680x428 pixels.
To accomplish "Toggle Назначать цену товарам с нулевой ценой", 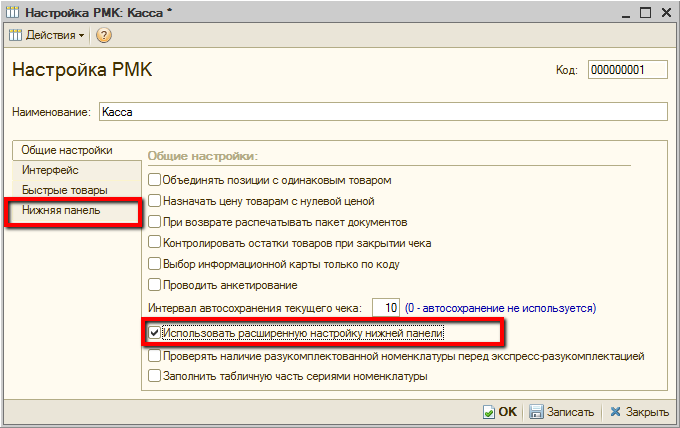I will (x=154, y=201).
